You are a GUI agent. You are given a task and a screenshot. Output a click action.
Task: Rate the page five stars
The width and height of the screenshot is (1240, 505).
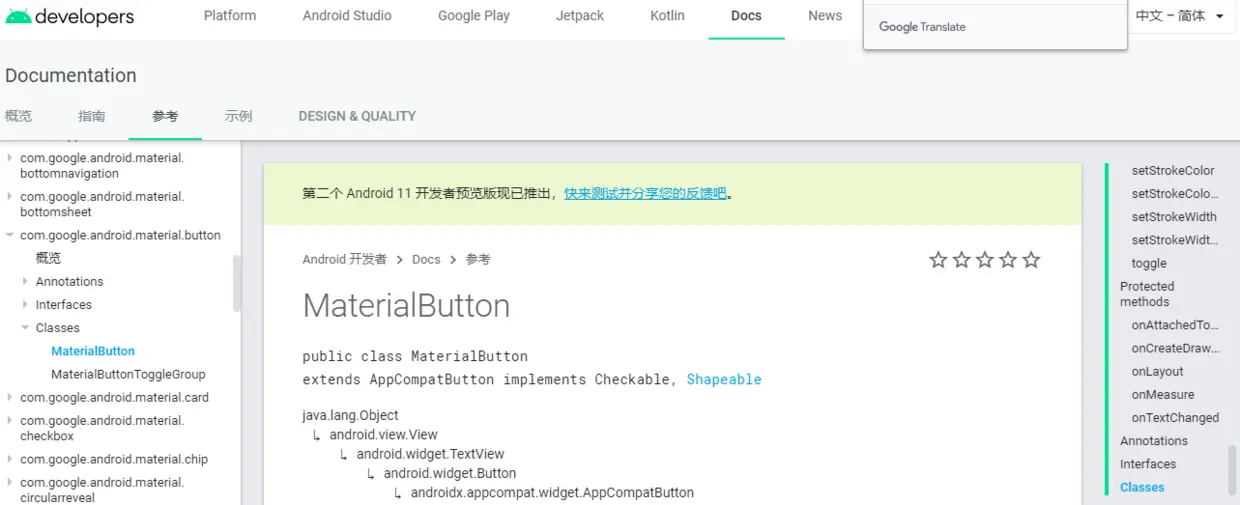point(1031,260)
